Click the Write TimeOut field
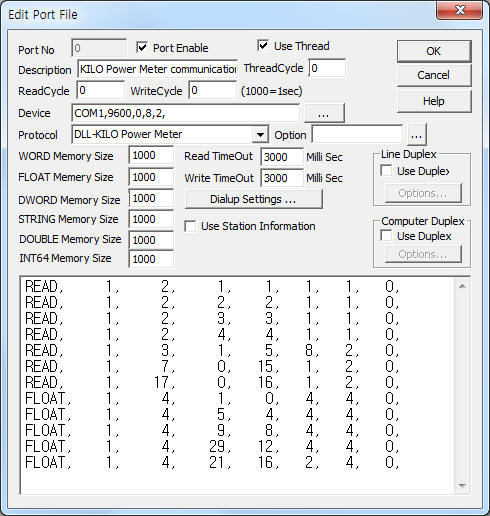 tap(282, 178)
